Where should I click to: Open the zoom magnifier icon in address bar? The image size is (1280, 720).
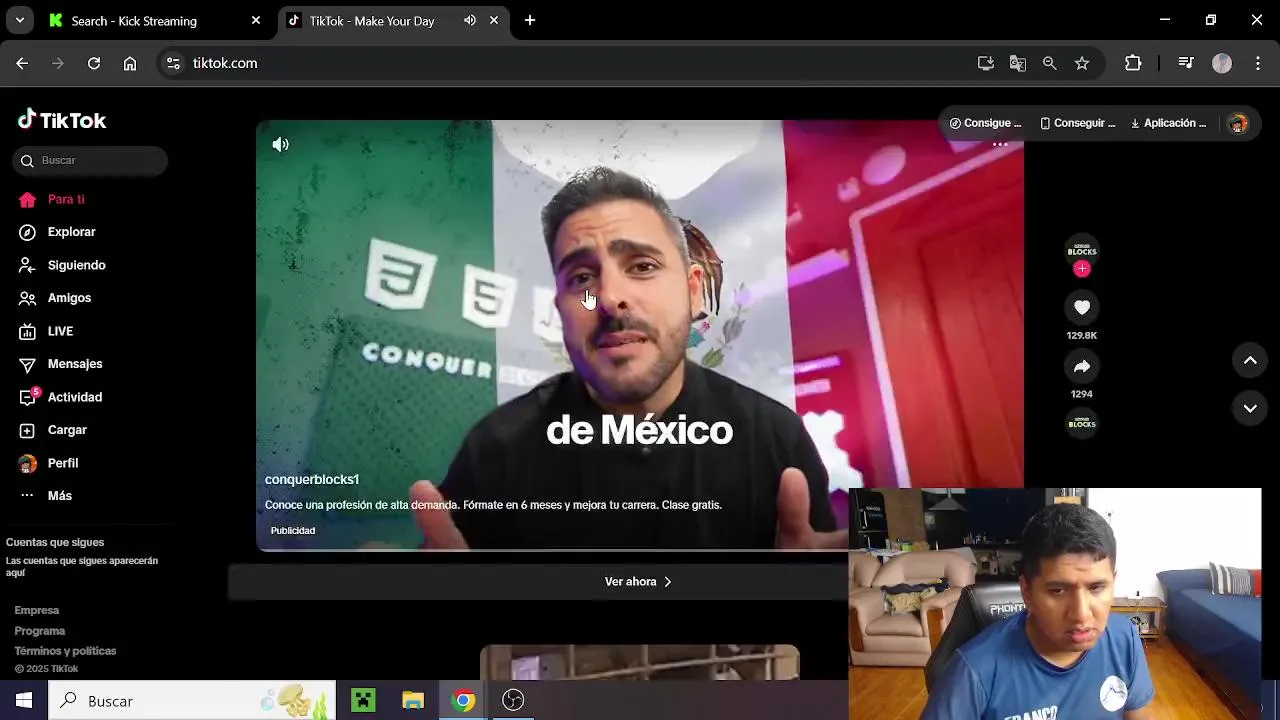pyautogui.click(x=1049, y=63)
